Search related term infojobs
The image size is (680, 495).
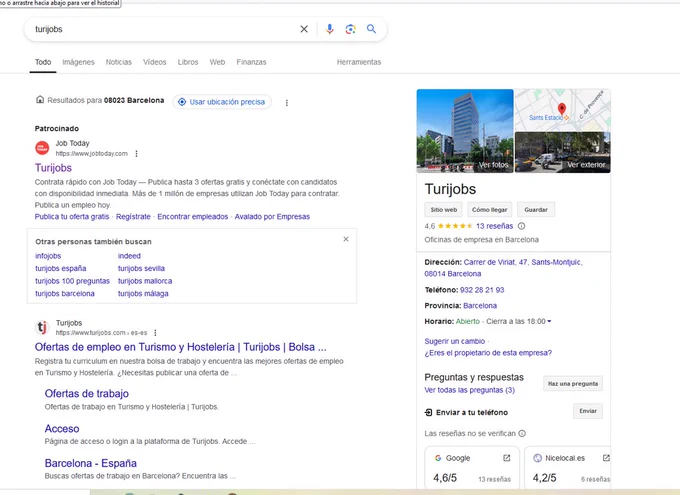click(48, 256)
